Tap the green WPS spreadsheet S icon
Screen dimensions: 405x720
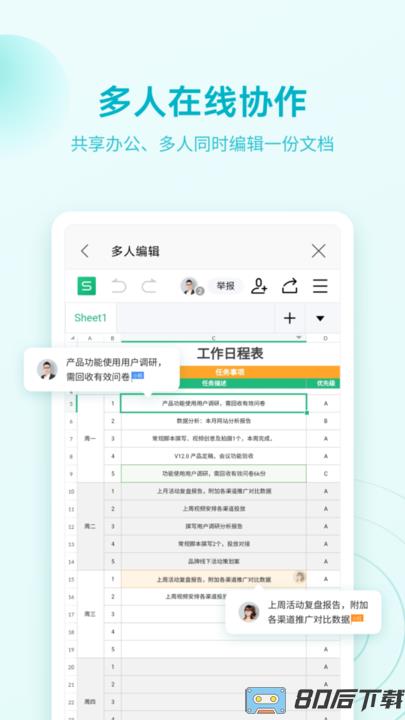[x=86, y=286]
